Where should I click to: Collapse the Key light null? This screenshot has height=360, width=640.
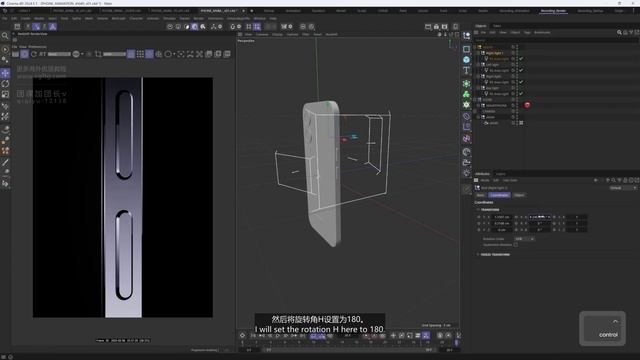click(x=479, y=88)
